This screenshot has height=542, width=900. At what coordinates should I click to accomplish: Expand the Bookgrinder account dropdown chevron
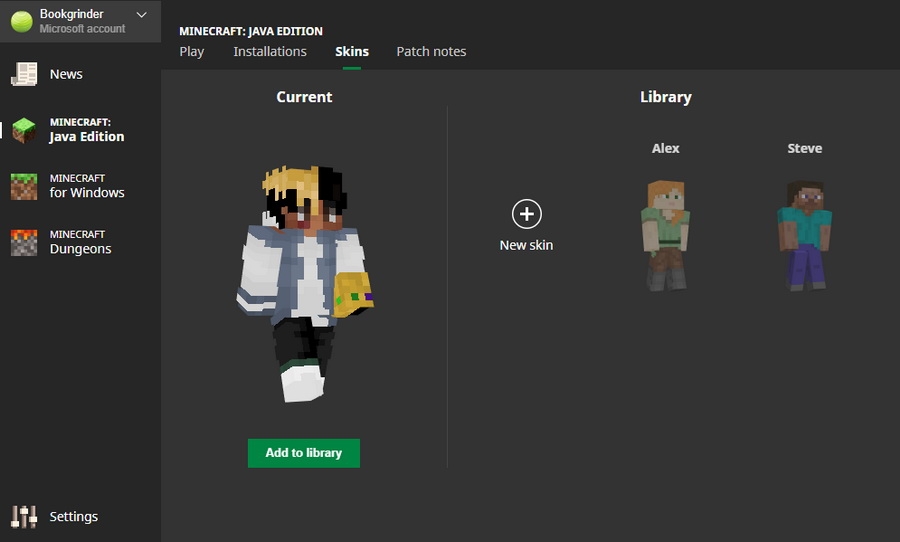pos(141,15)
